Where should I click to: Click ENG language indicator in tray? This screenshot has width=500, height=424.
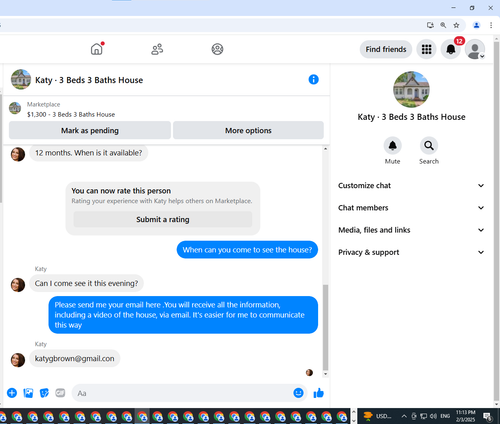(445, 416)
